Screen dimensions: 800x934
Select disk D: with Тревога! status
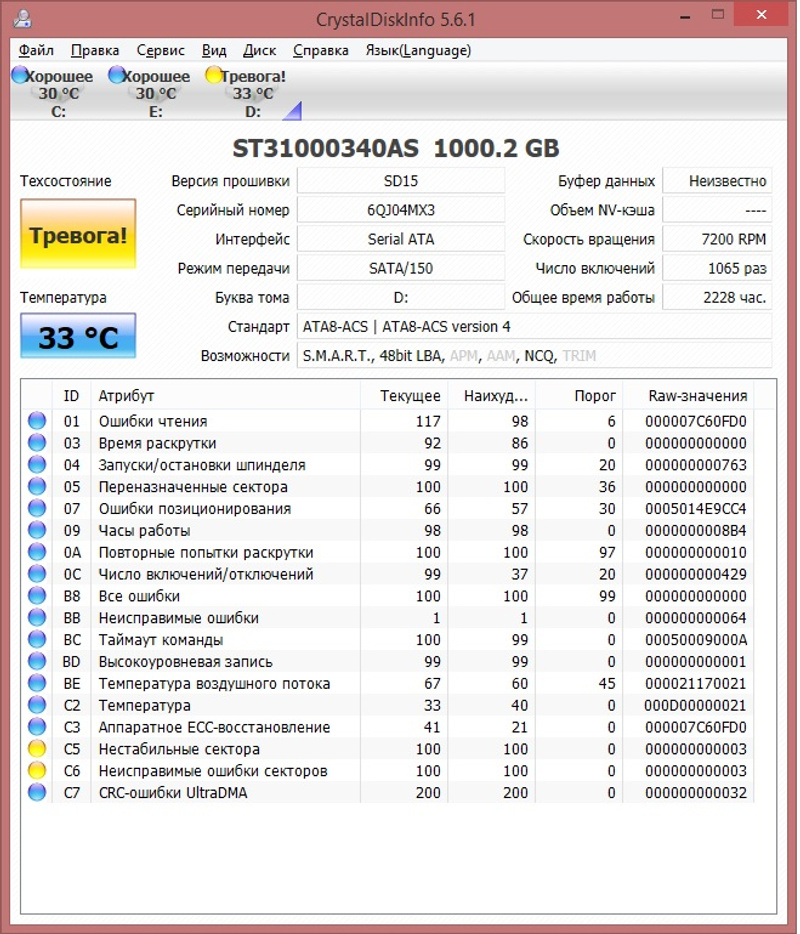click(247, 93)
